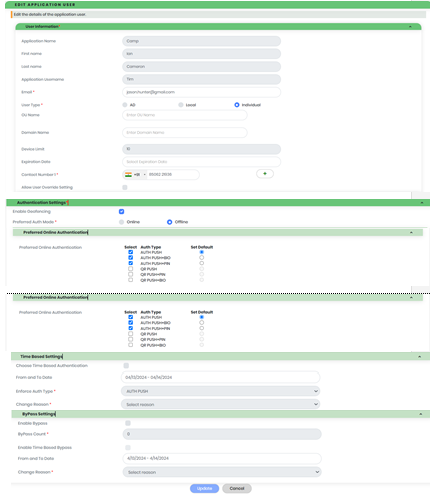Check the Enable Bypass checkbox
430x497 pixels.
click(128, 423)
